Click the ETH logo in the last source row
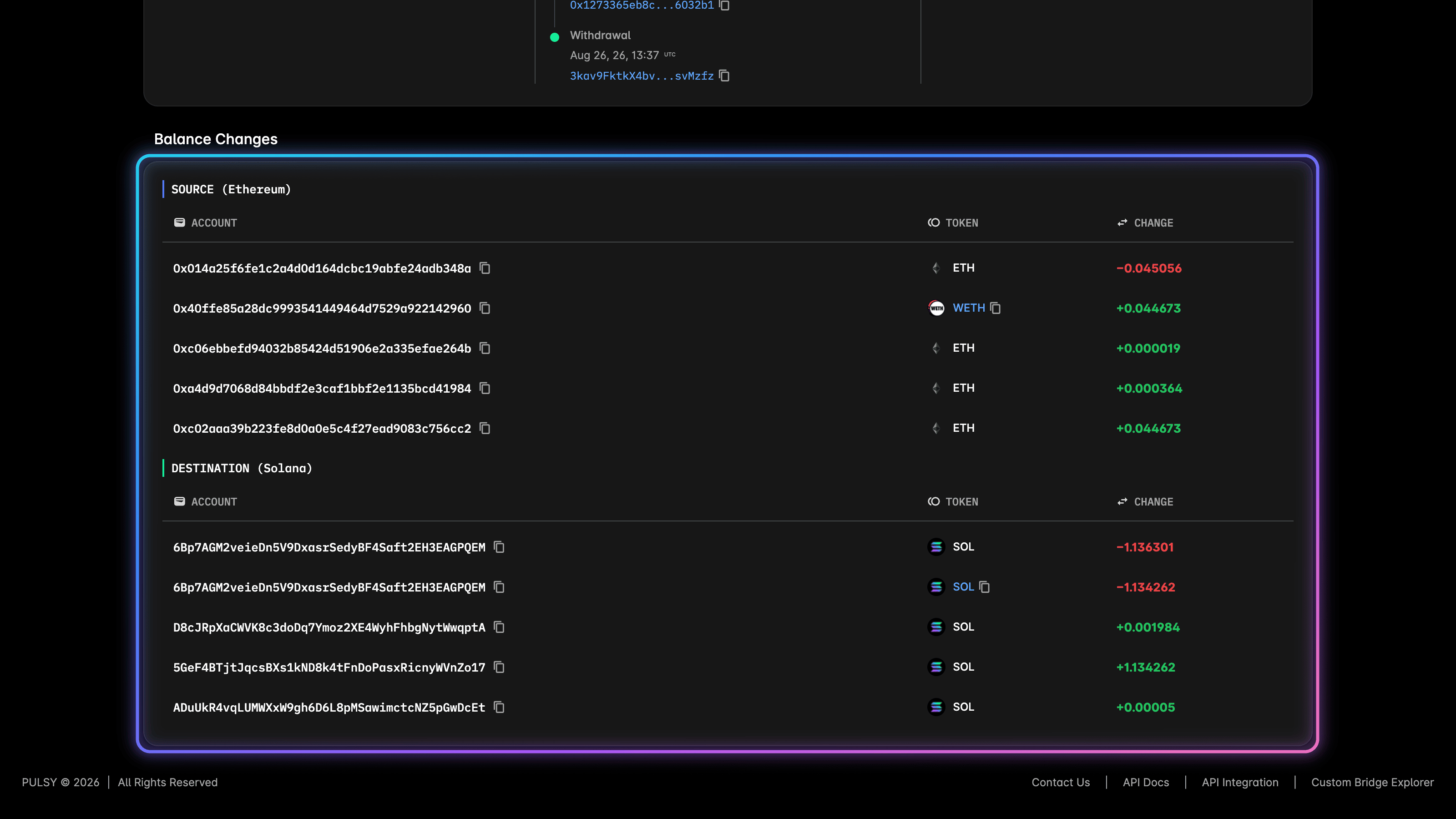 coord(936,429)
